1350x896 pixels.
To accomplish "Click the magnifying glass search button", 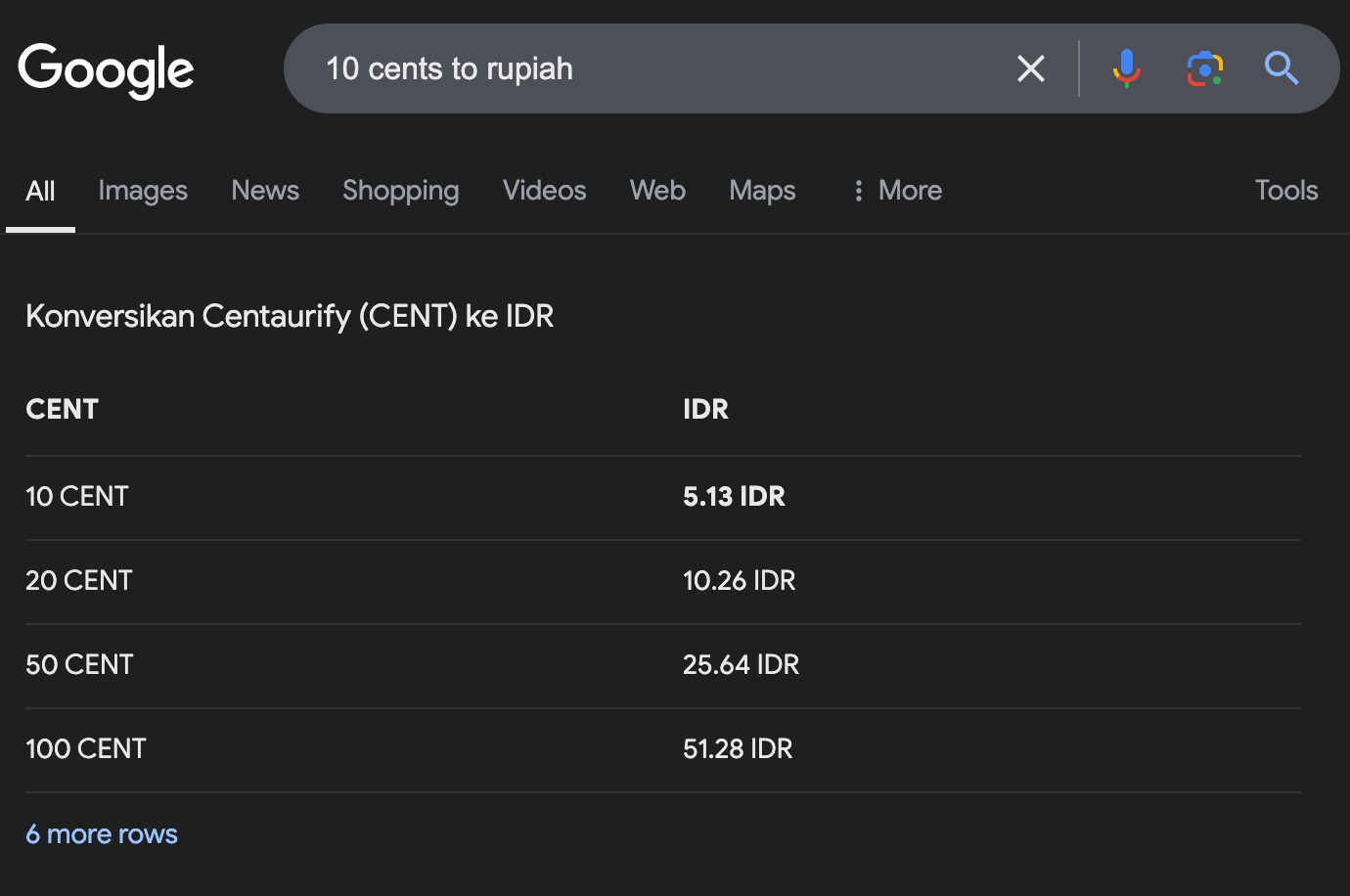I will tap(1281, 68).
